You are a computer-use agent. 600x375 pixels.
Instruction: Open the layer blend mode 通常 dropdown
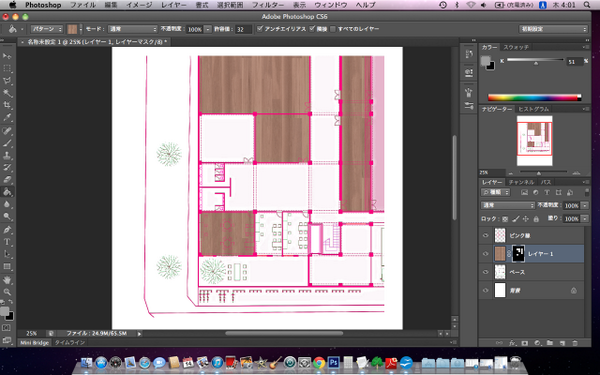coord(507,205)
